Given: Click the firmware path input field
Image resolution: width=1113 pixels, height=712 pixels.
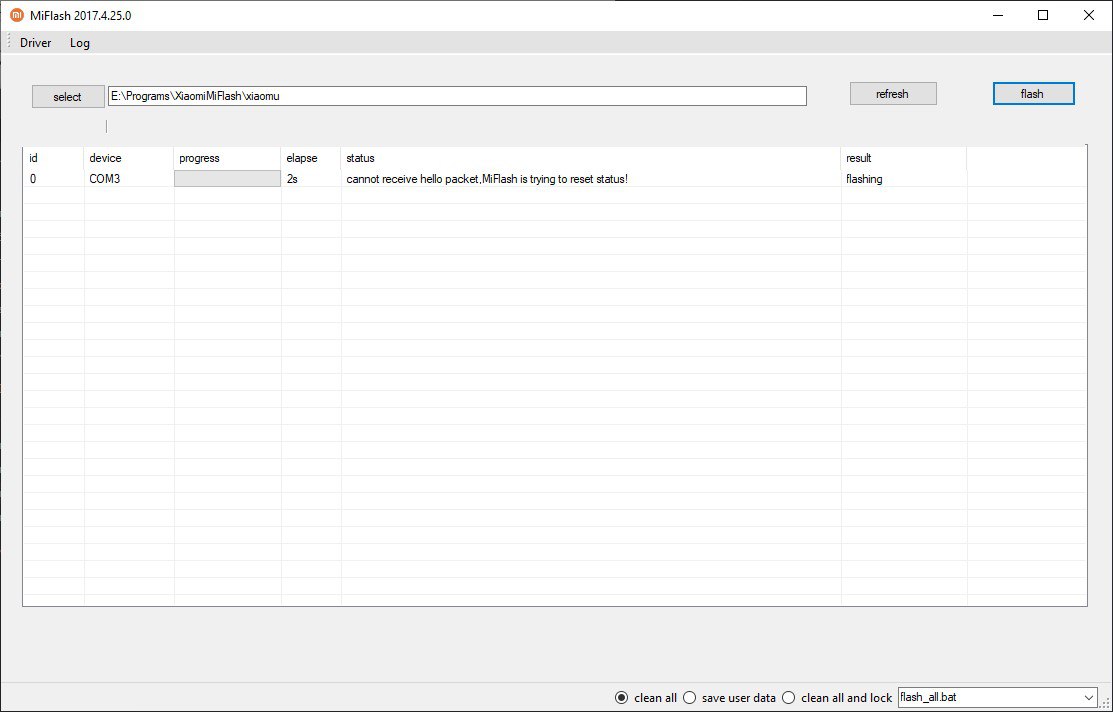Looking at the screenshot, I should pyautogui.click(x=457, y=96).
